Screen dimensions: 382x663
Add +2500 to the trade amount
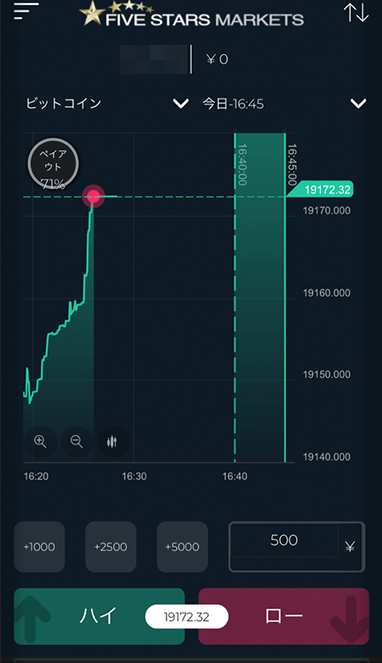tap(111, 547)
